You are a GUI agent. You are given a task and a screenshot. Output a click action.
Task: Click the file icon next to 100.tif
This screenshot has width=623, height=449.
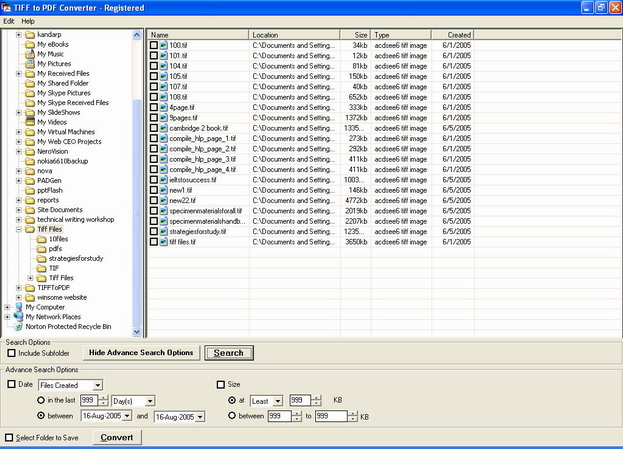(163, 45)
